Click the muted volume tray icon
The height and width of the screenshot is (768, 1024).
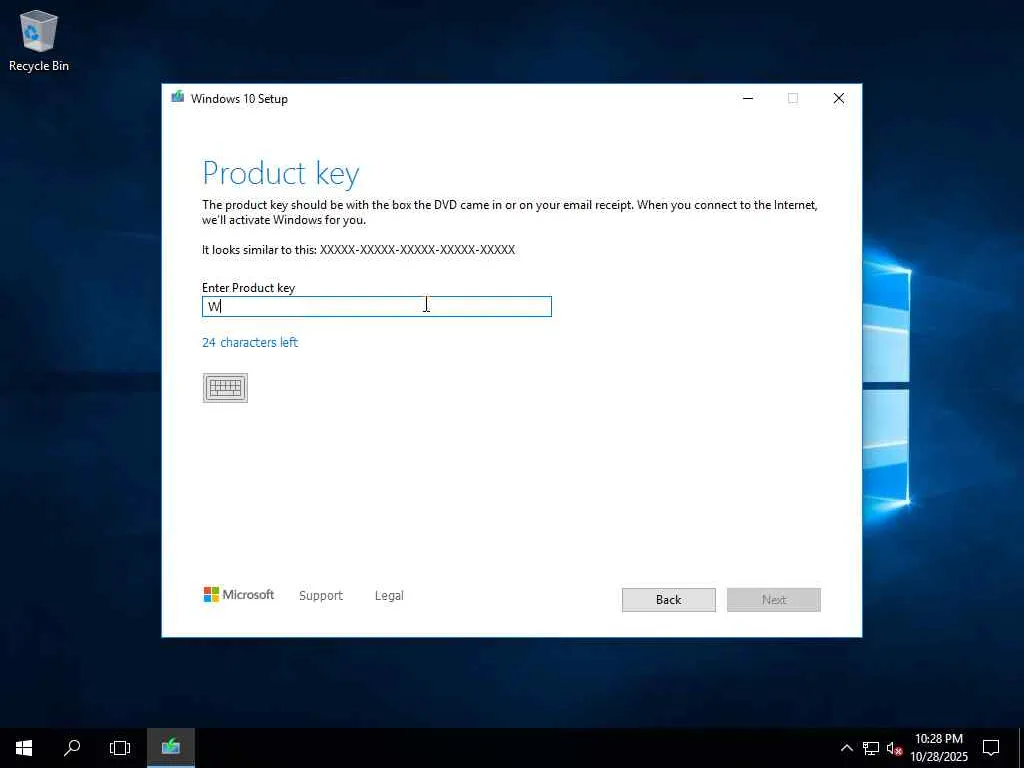tap(894, 748)
